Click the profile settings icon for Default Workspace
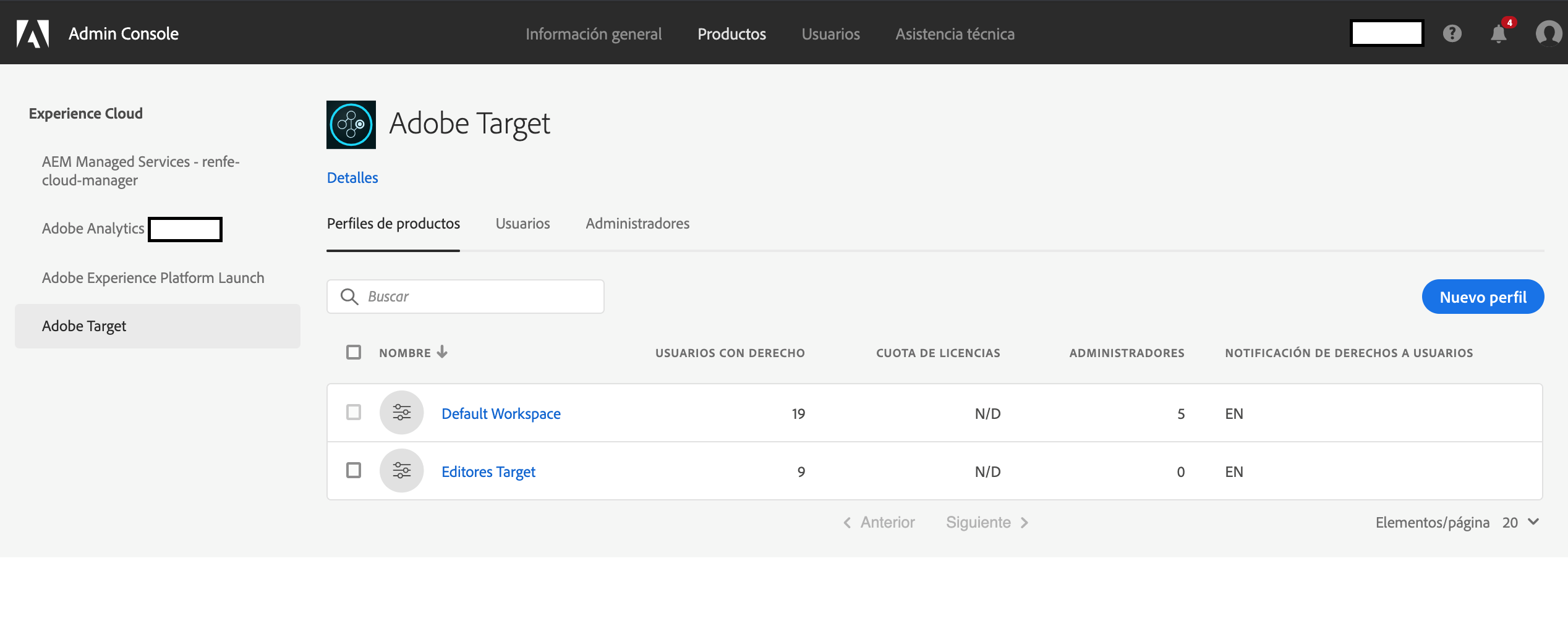 click(x=401, y=413)
